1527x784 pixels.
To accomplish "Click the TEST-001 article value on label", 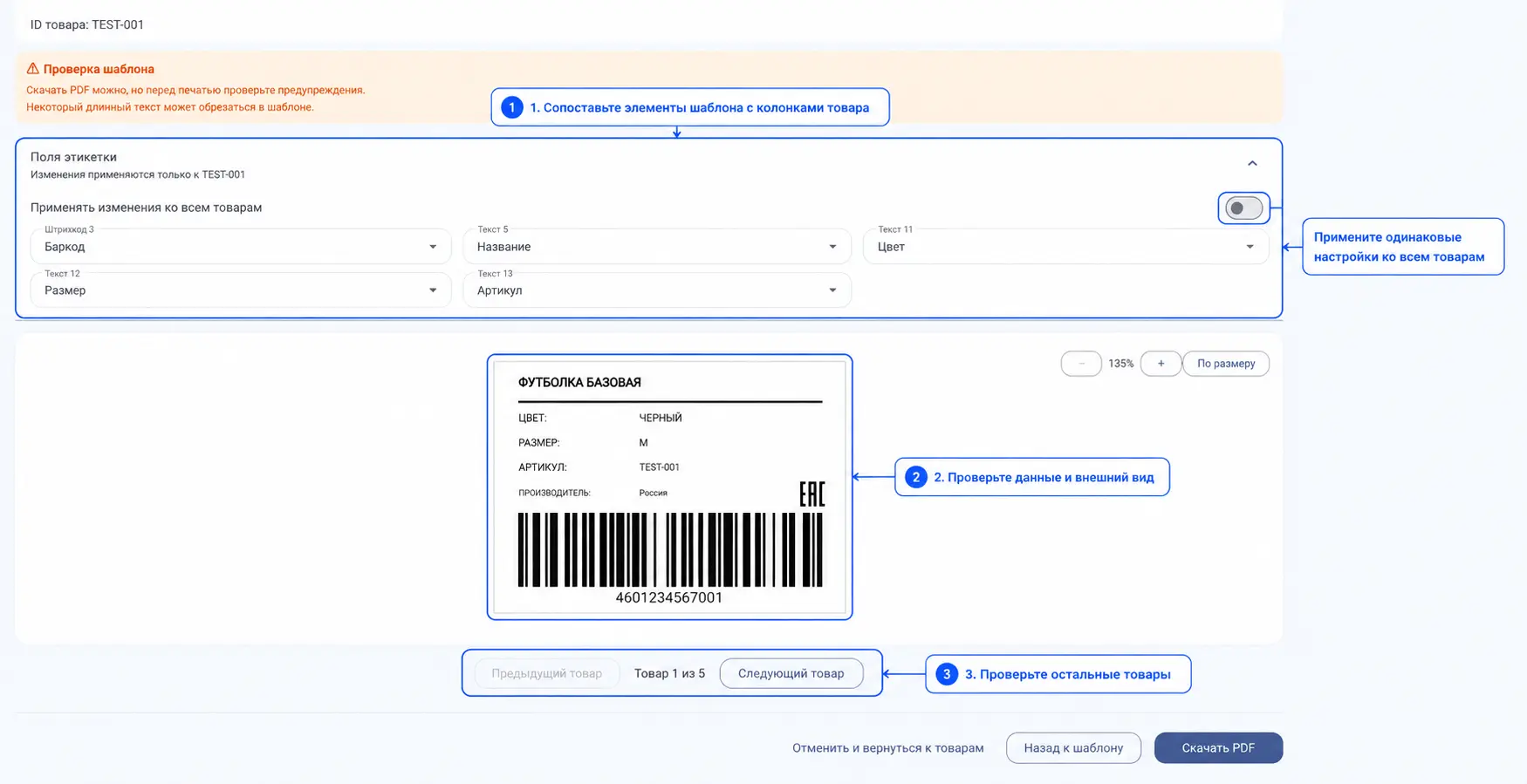I will pyautogui.click(x=659, y=467).
